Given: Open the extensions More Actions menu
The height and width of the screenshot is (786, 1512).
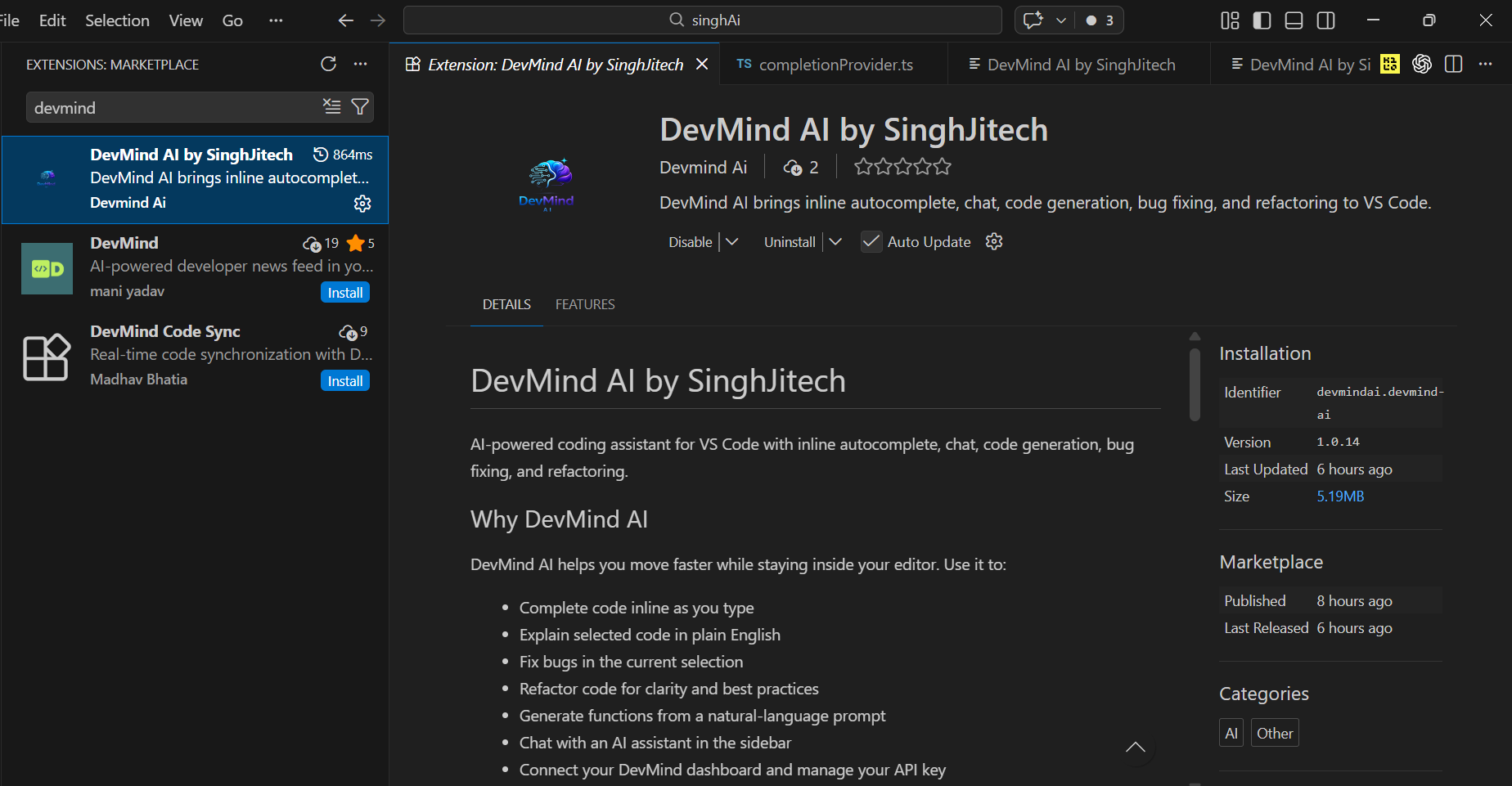Looking at the screenshot, I should click(x=361, y=64).
